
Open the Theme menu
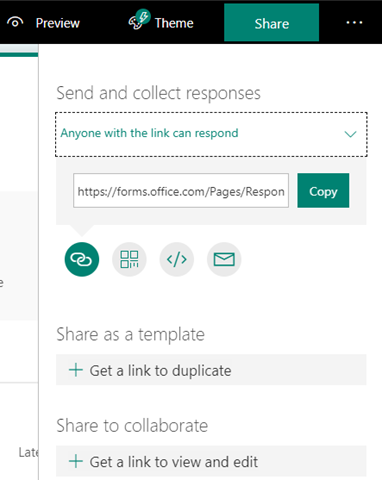[x=161, y=22]
